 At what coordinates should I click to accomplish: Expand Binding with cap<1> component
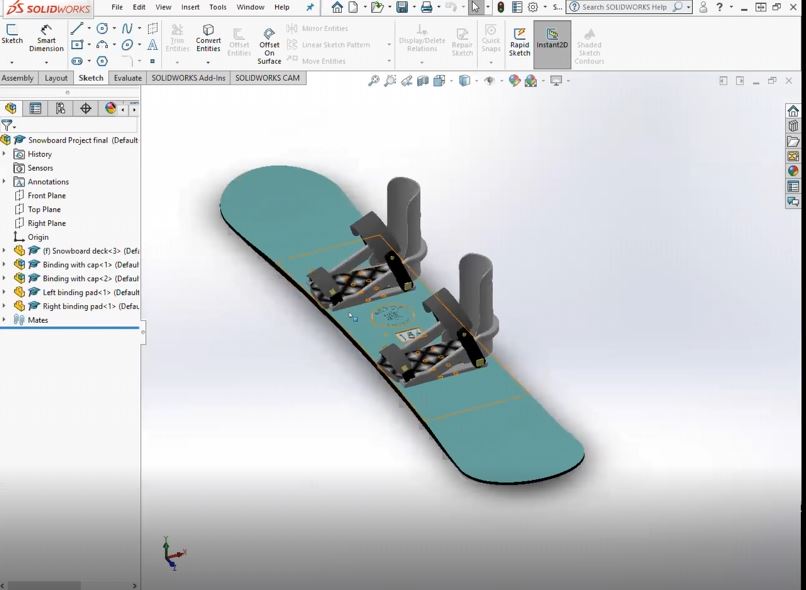point(5,265)
